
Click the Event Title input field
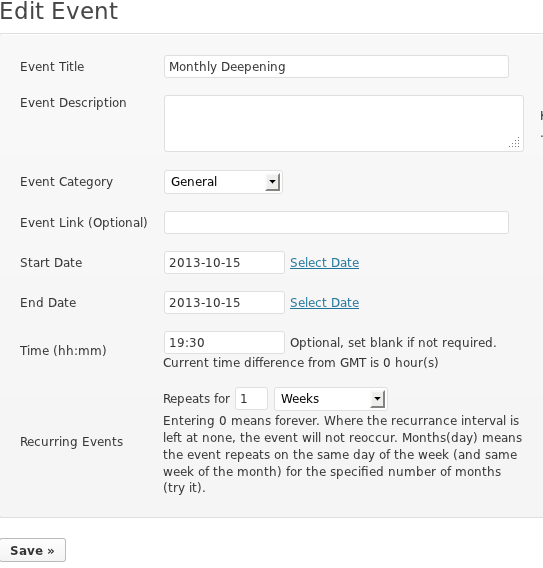pyautogui.click(x=336, y=67)
